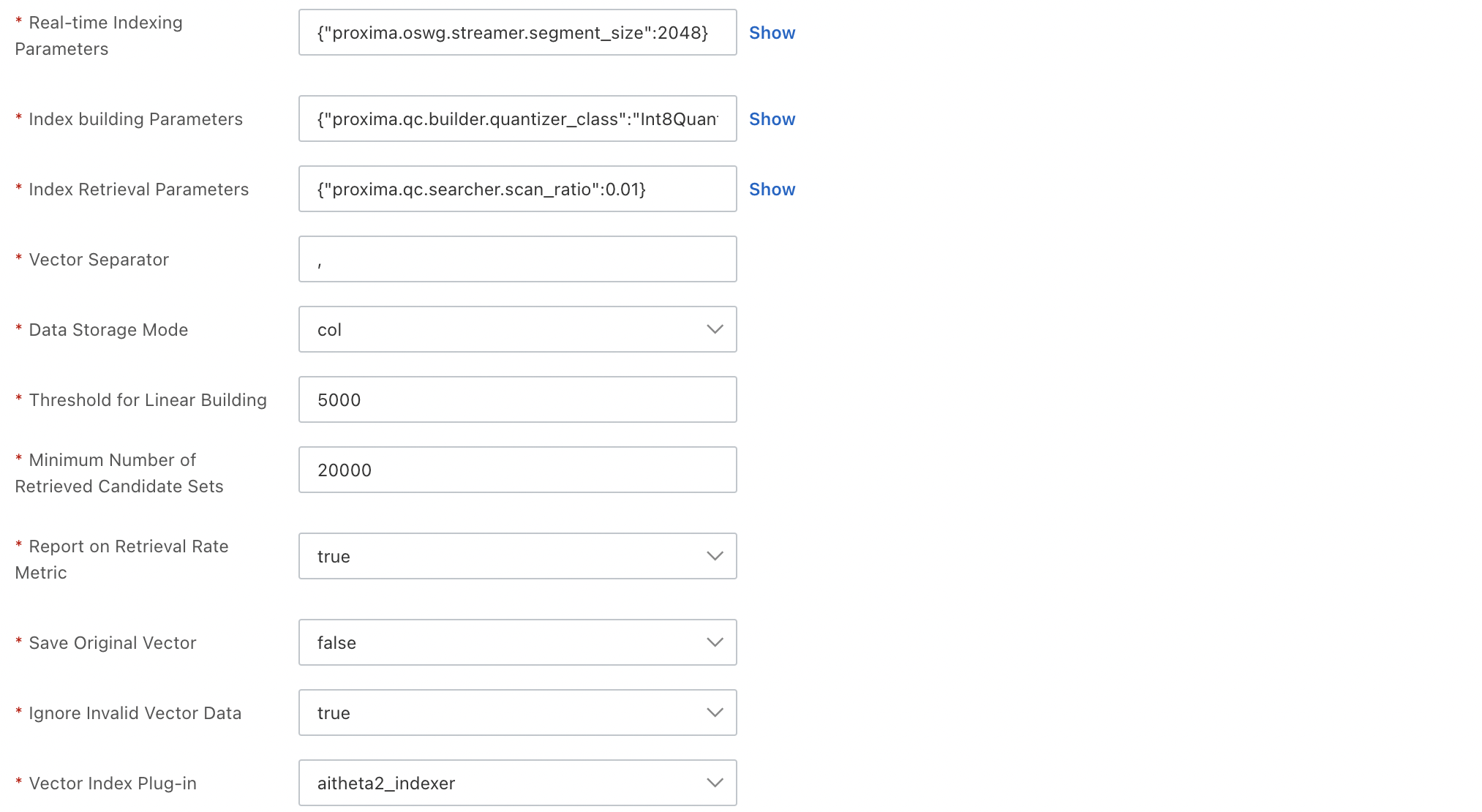Open the Vector Index Plug-in dropdown

click(505, 783)
